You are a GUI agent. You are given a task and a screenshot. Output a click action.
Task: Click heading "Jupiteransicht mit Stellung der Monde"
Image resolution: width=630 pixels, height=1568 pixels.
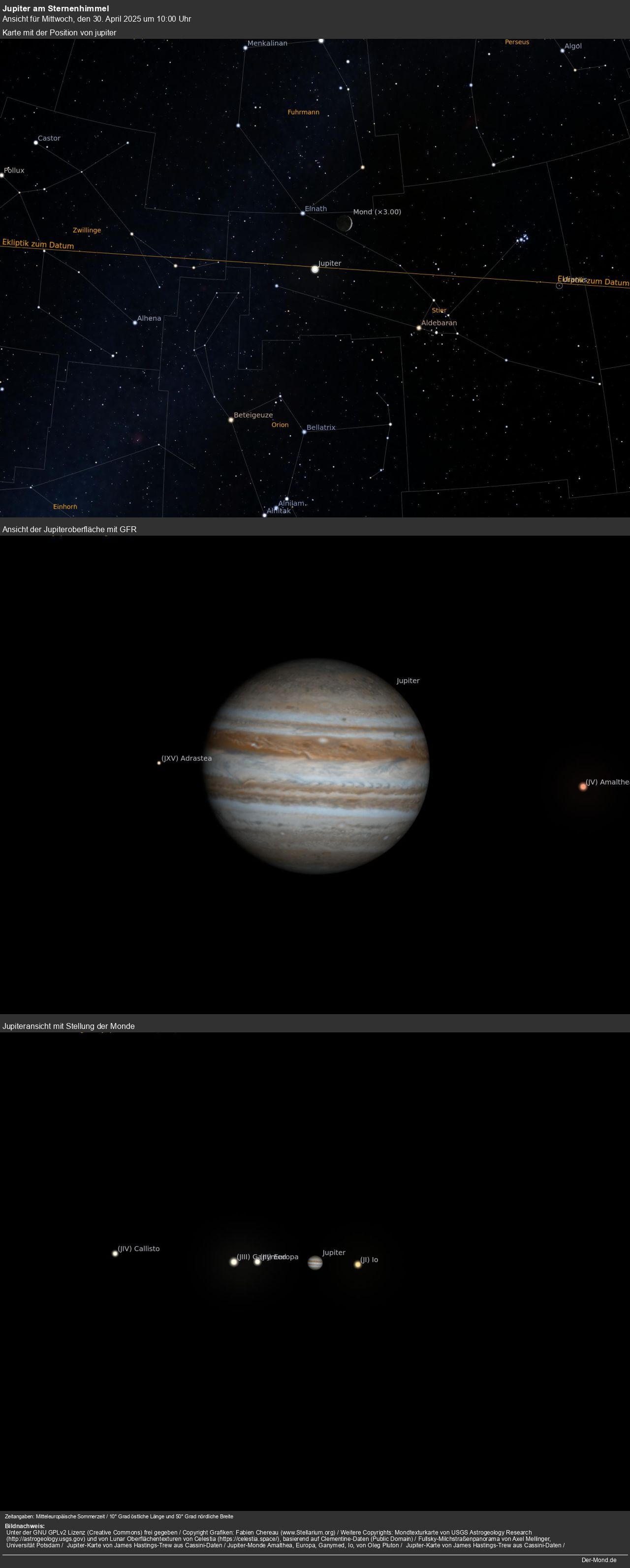69,1025
